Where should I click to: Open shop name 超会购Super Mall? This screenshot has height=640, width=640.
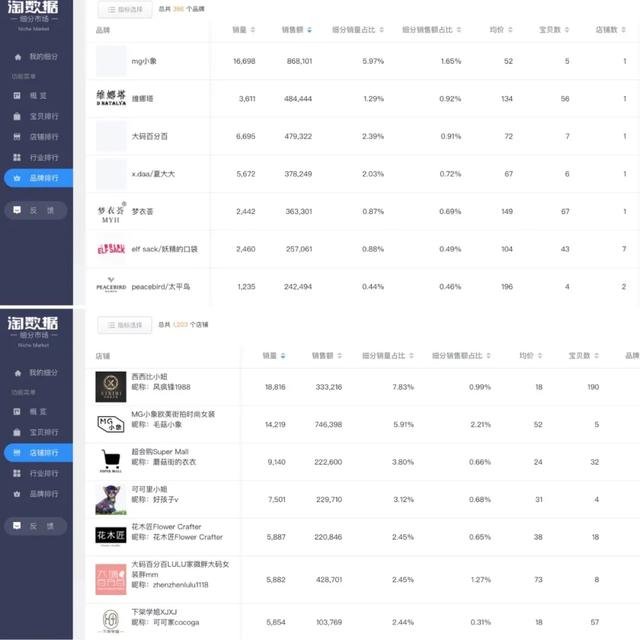coord(160,451)
